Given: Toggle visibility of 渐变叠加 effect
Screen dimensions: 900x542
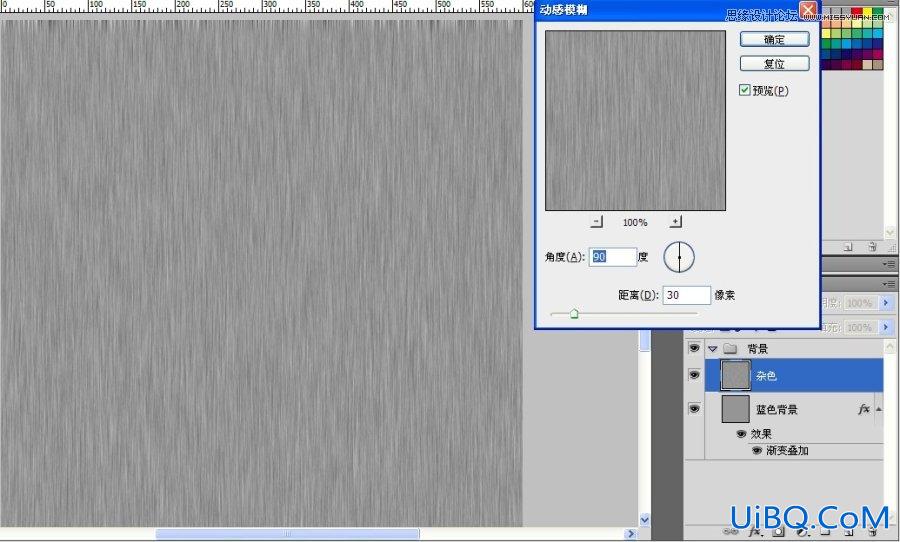Looking at the screenshot, I should point(757,451).
